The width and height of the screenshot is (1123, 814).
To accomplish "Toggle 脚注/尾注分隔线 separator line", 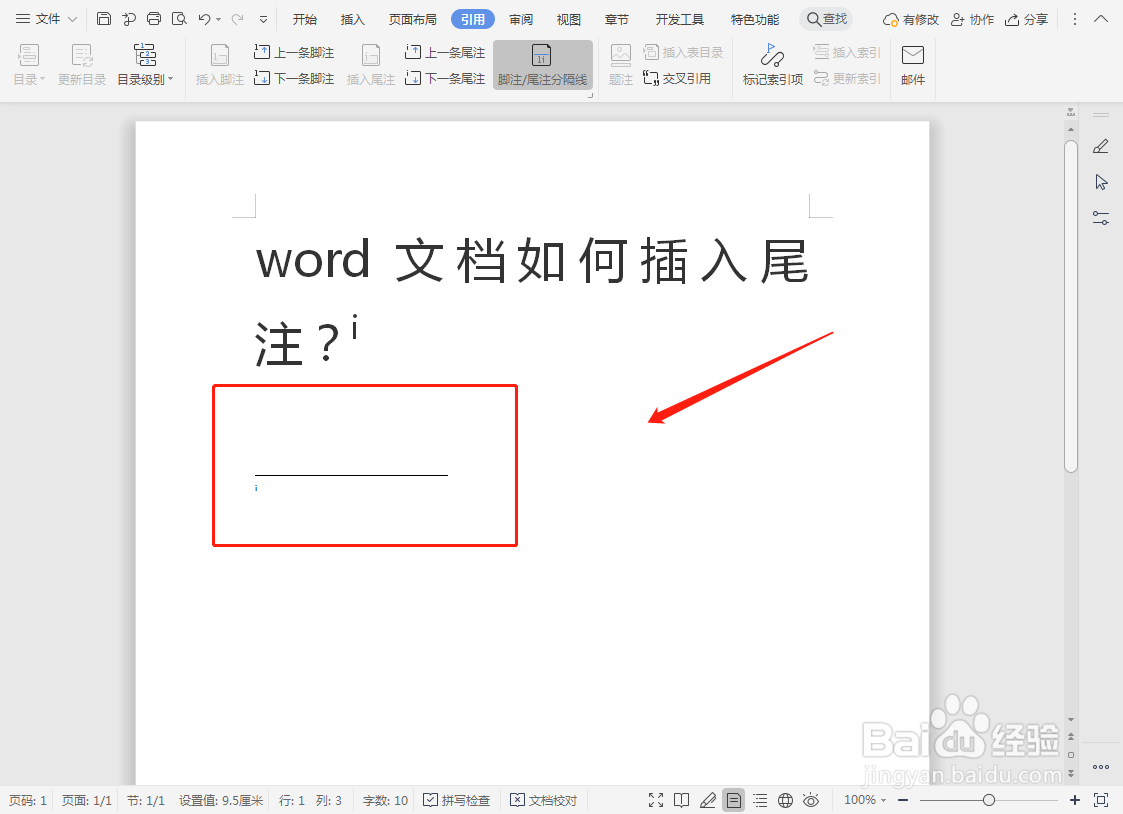I will pyautogui.click(x=542, y=64).
